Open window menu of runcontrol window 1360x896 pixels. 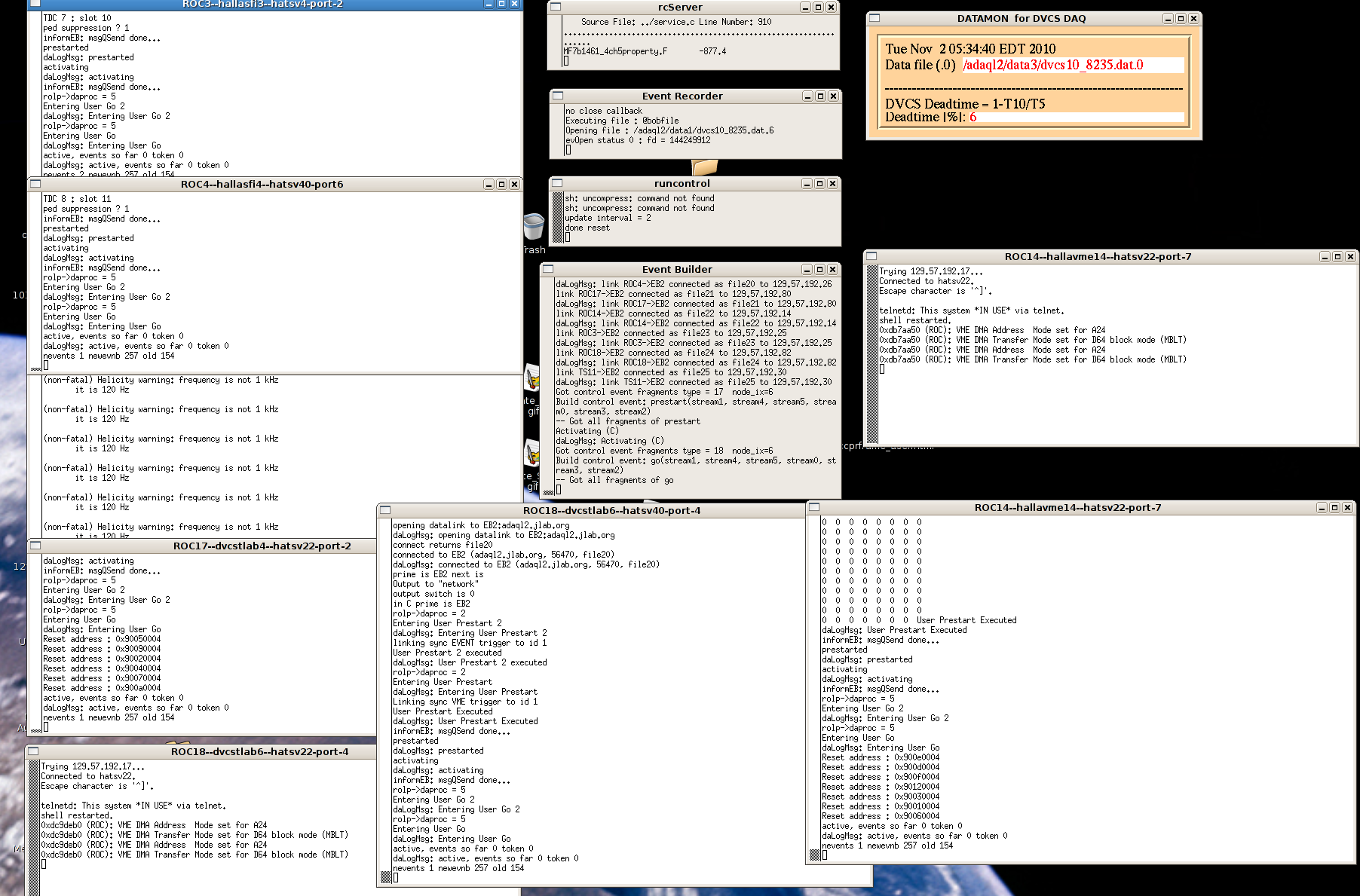coord(557,183)
